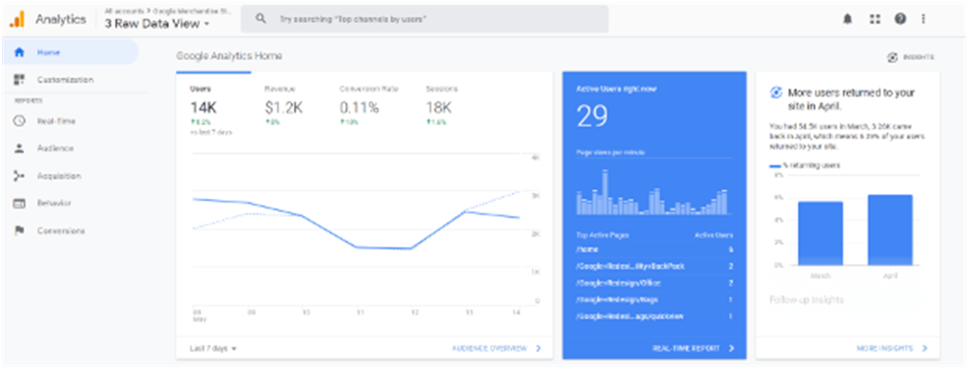Click the Acquisition icon in sidebar
Viewport: 968px width, 369px height.
(x=19, y=176)
